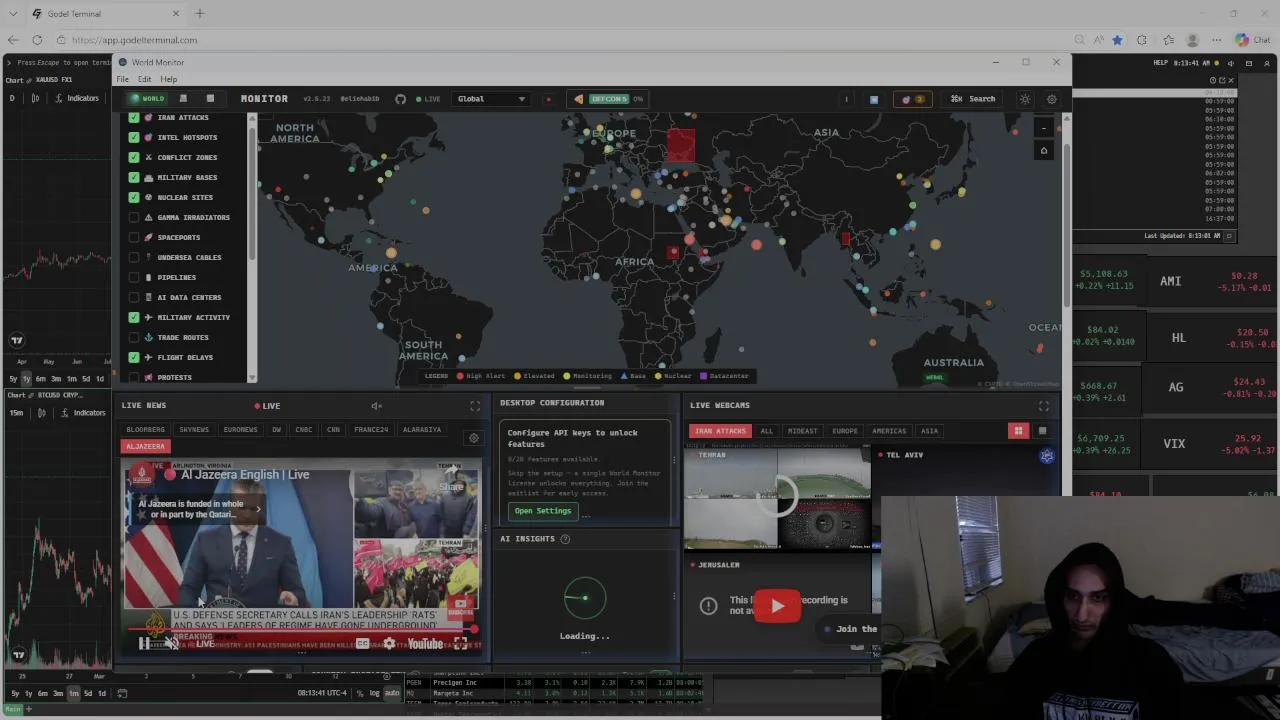Viewport: 1280px width, 720px height.
Task: Click the red record dot button
Action: coord(548,99)
